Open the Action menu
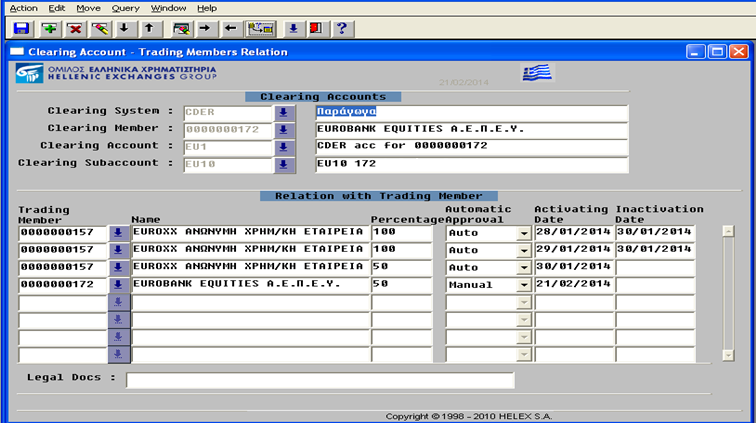 tap(24, 8)
